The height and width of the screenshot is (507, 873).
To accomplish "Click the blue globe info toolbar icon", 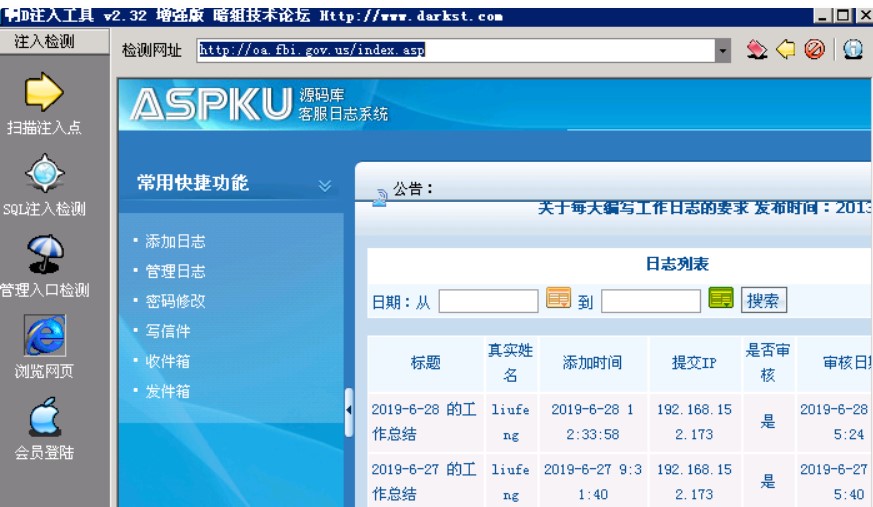I will (852, 50).
